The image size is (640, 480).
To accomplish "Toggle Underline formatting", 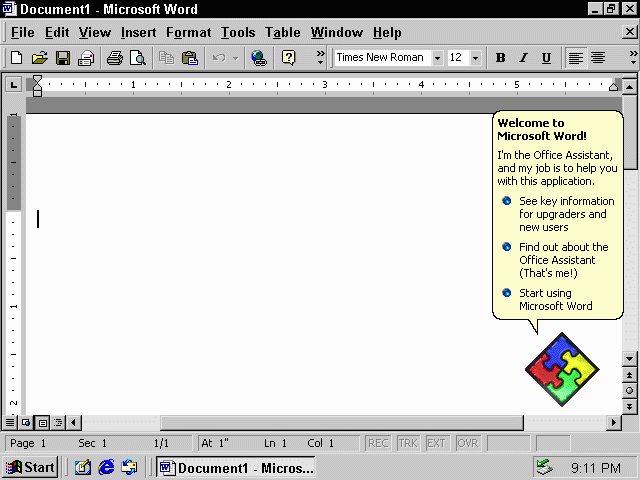I will pos(546,58).
